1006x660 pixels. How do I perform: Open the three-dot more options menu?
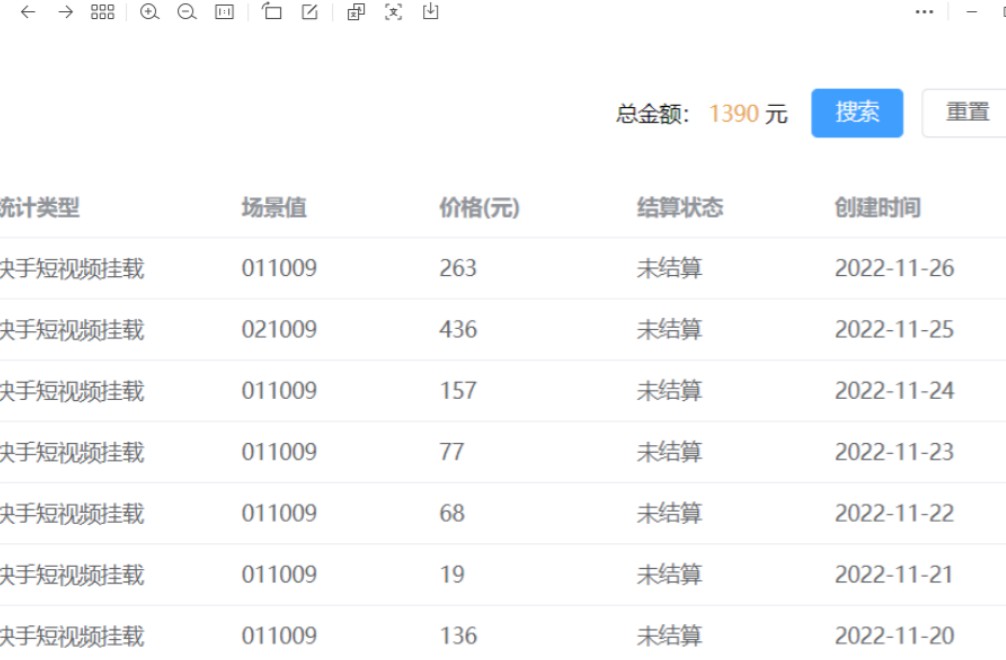(x=924, y=12)
